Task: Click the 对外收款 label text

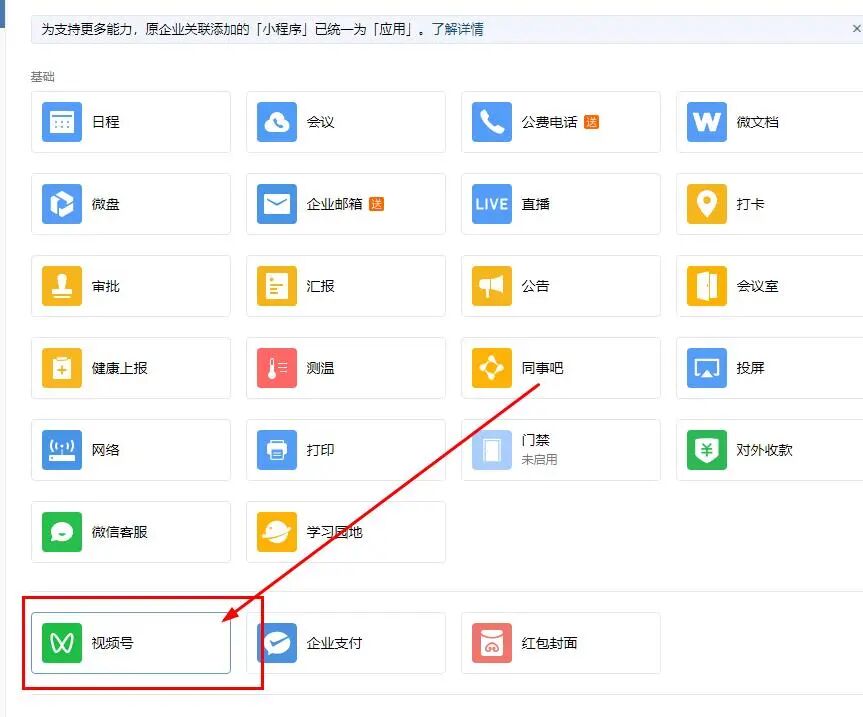Action: (x=764, y=450)
